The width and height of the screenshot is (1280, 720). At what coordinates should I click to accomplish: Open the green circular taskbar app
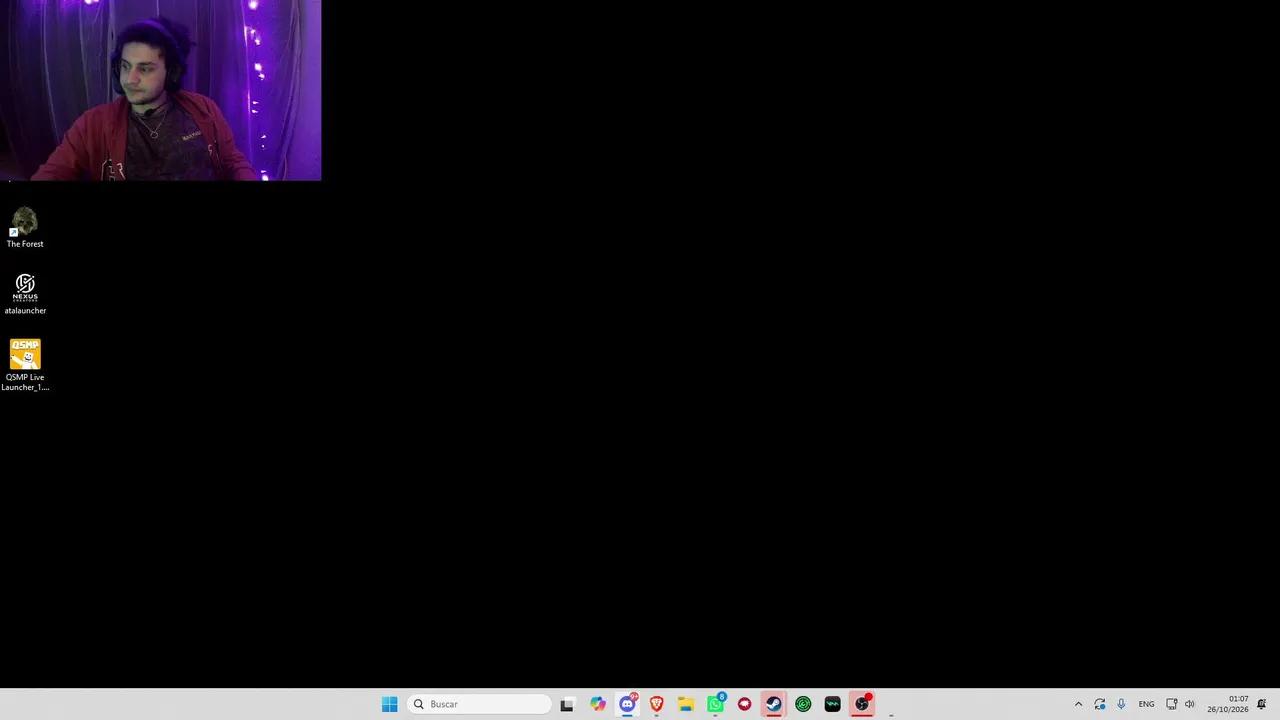(803, 704)
